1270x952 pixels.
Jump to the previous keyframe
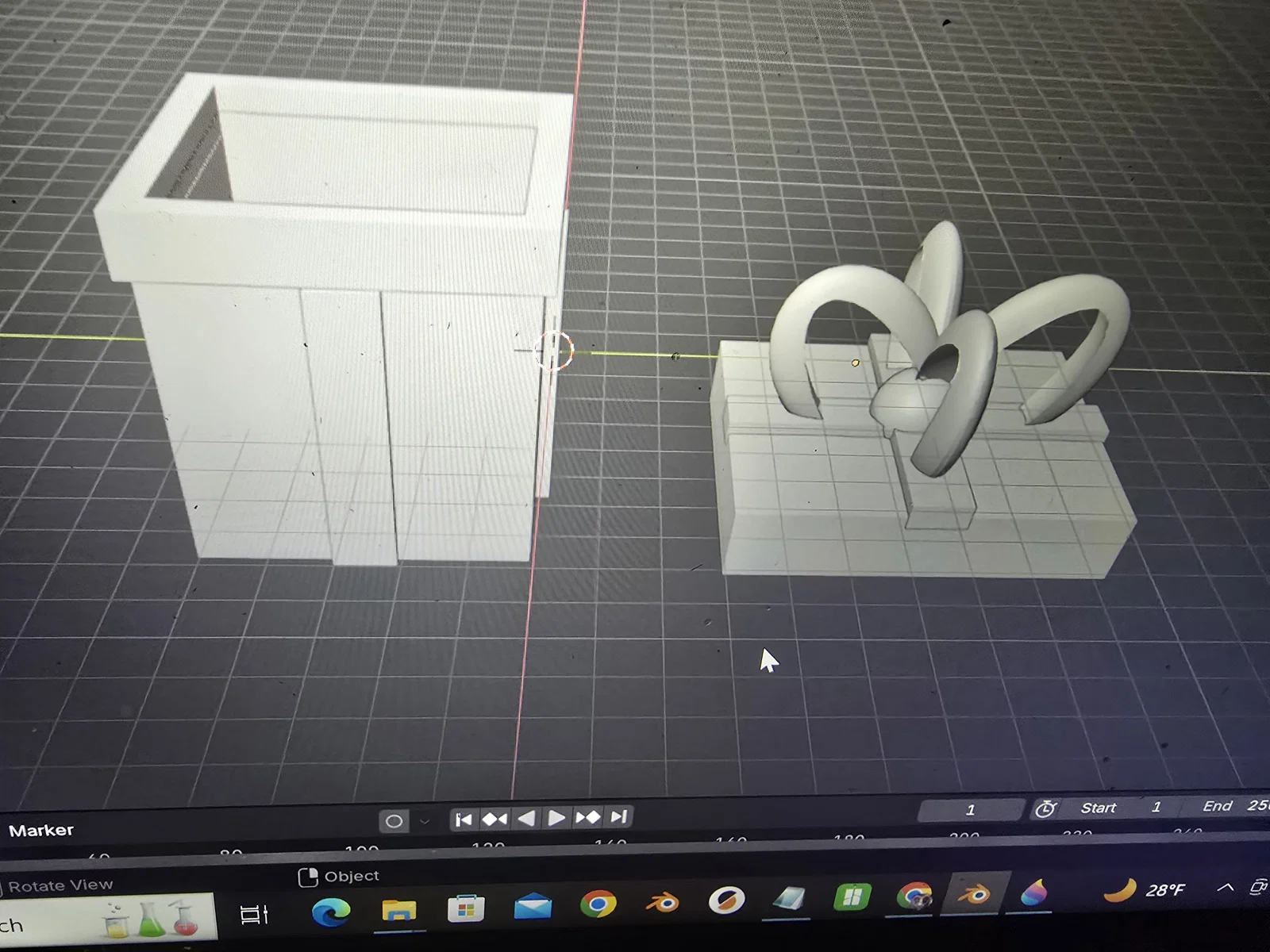[495, 818]
